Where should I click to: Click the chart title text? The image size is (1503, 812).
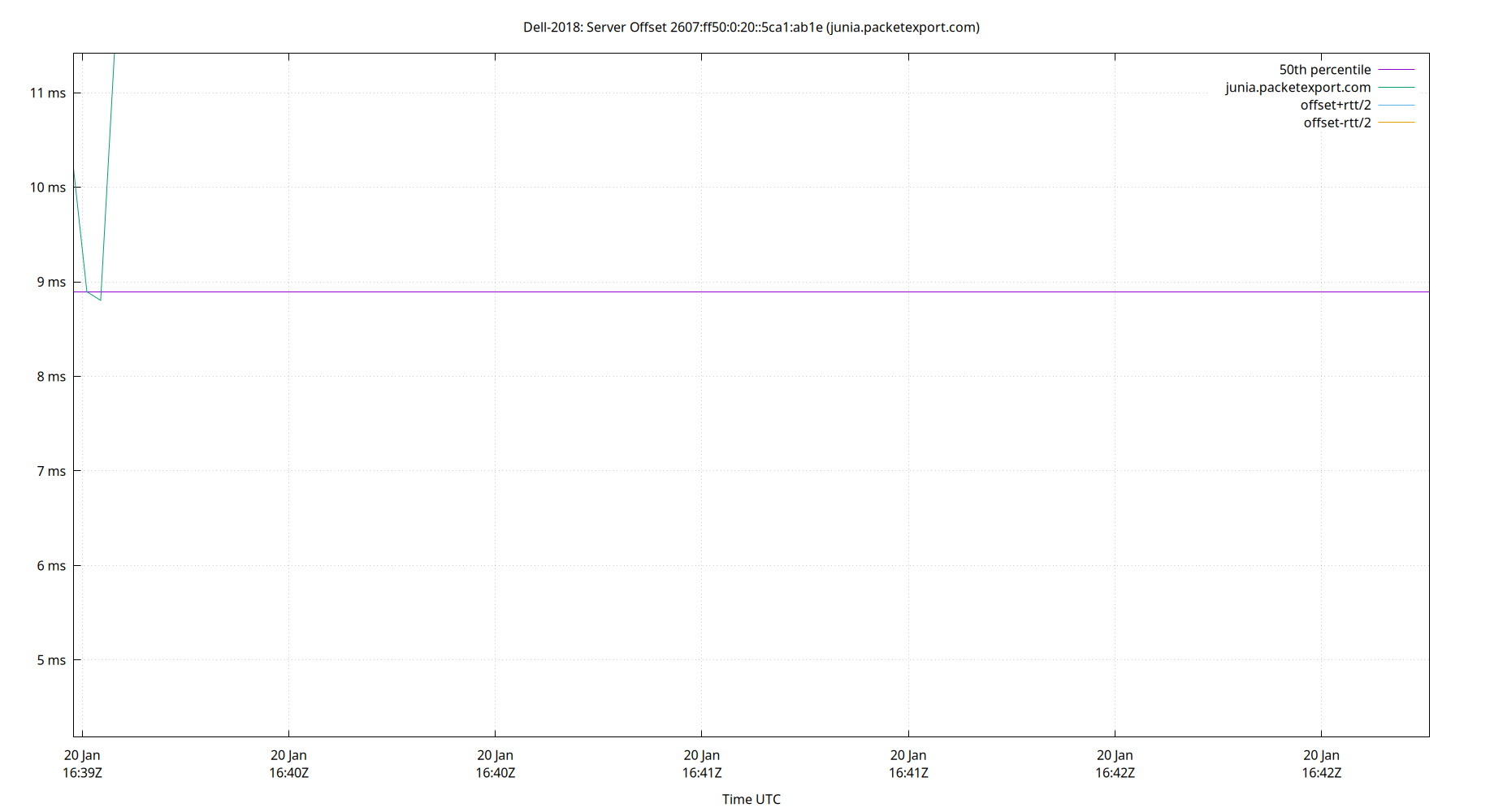[x=751, y=27]
